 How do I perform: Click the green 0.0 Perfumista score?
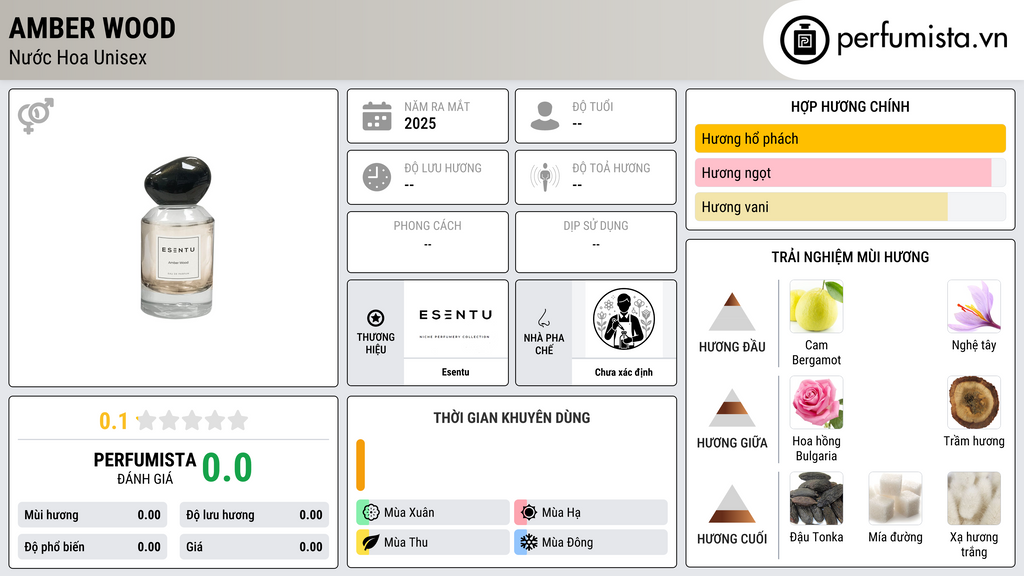pyautogui.click(x=227, y=468)
